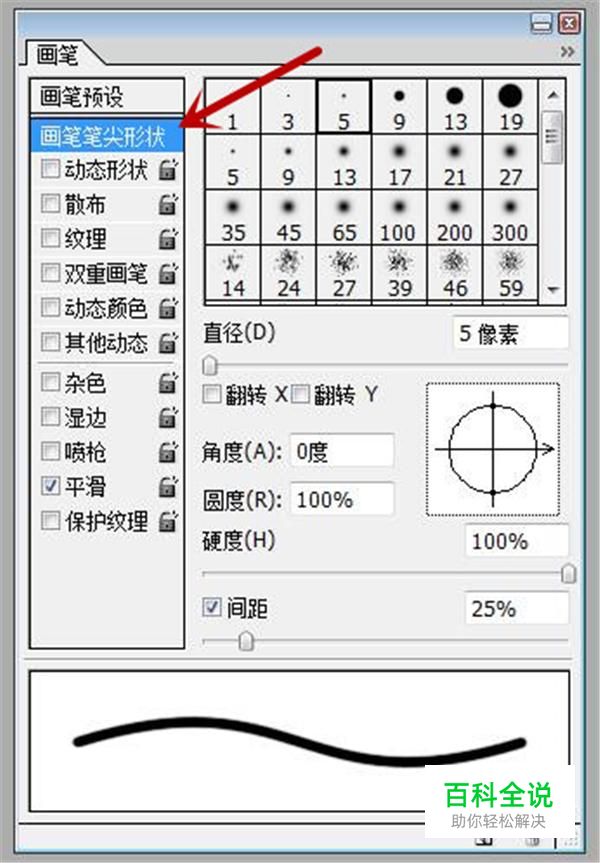600x863 pixels.
Task: Toggle the lock icon for 湿边
Action: coord(168,418)
